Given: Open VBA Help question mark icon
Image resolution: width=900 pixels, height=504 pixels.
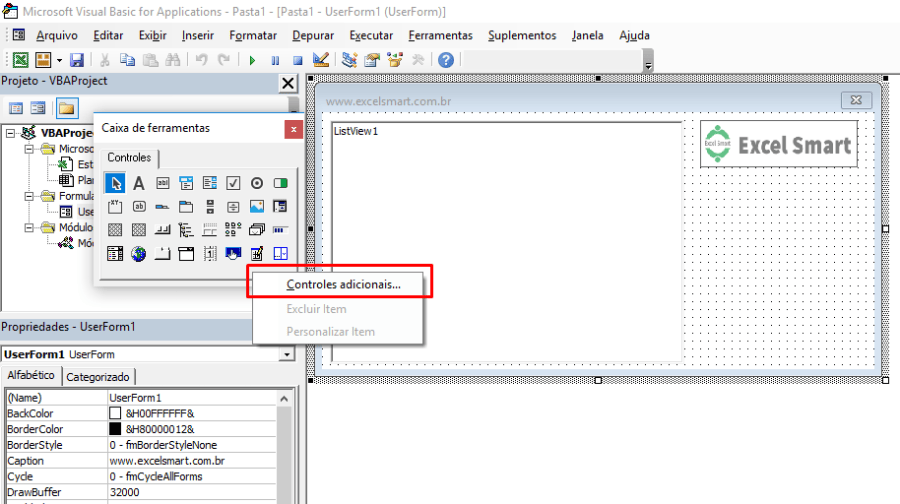Looking at the screenshot, I should [x=446, y=60].
